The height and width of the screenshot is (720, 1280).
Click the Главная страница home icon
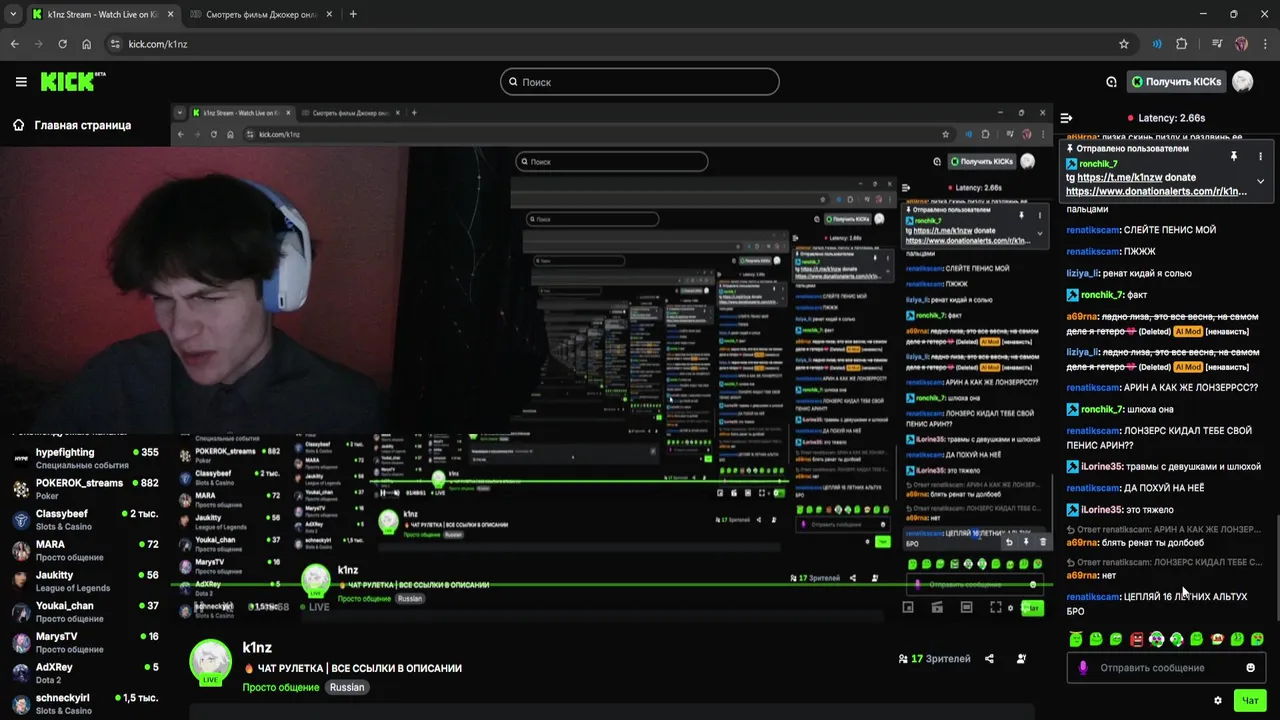point(19,125)
